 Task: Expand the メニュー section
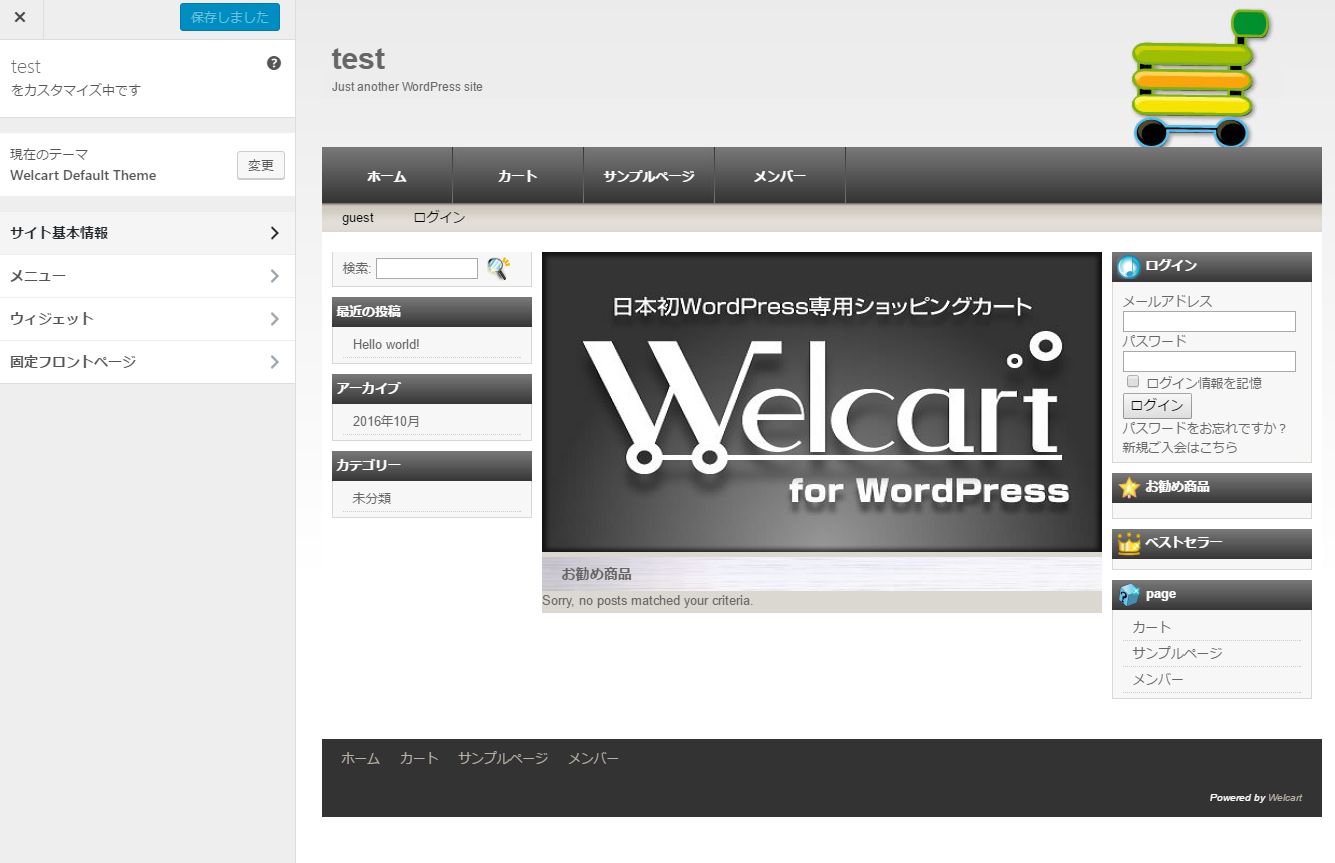click(x=147, y=276)
